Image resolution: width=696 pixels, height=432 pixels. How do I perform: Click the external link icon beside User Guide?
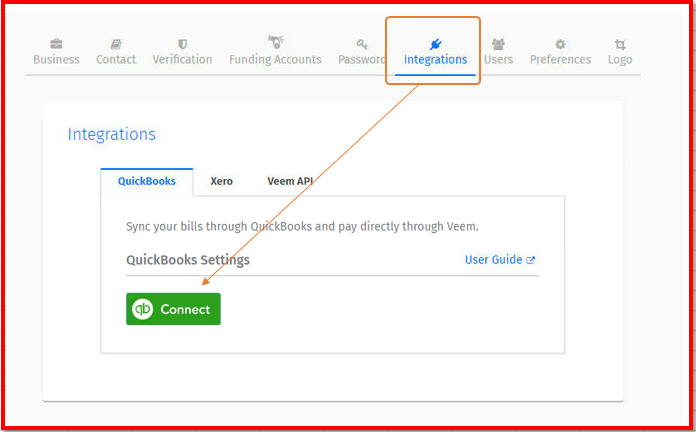[x=531, y=260]
